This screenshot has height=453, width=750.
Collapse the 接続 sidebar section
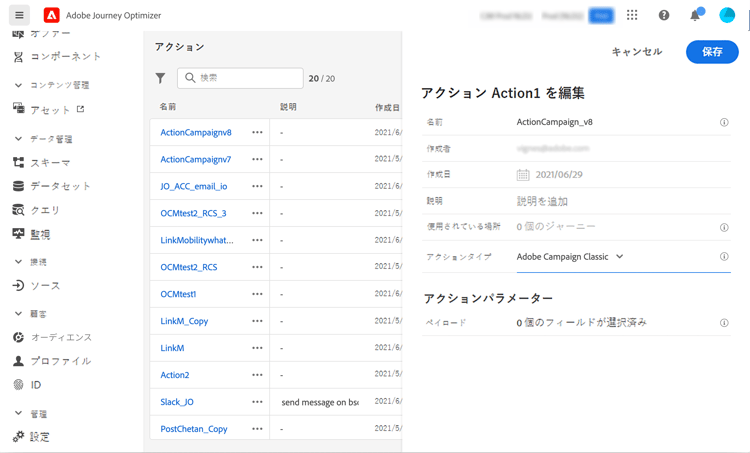point(18,262)
